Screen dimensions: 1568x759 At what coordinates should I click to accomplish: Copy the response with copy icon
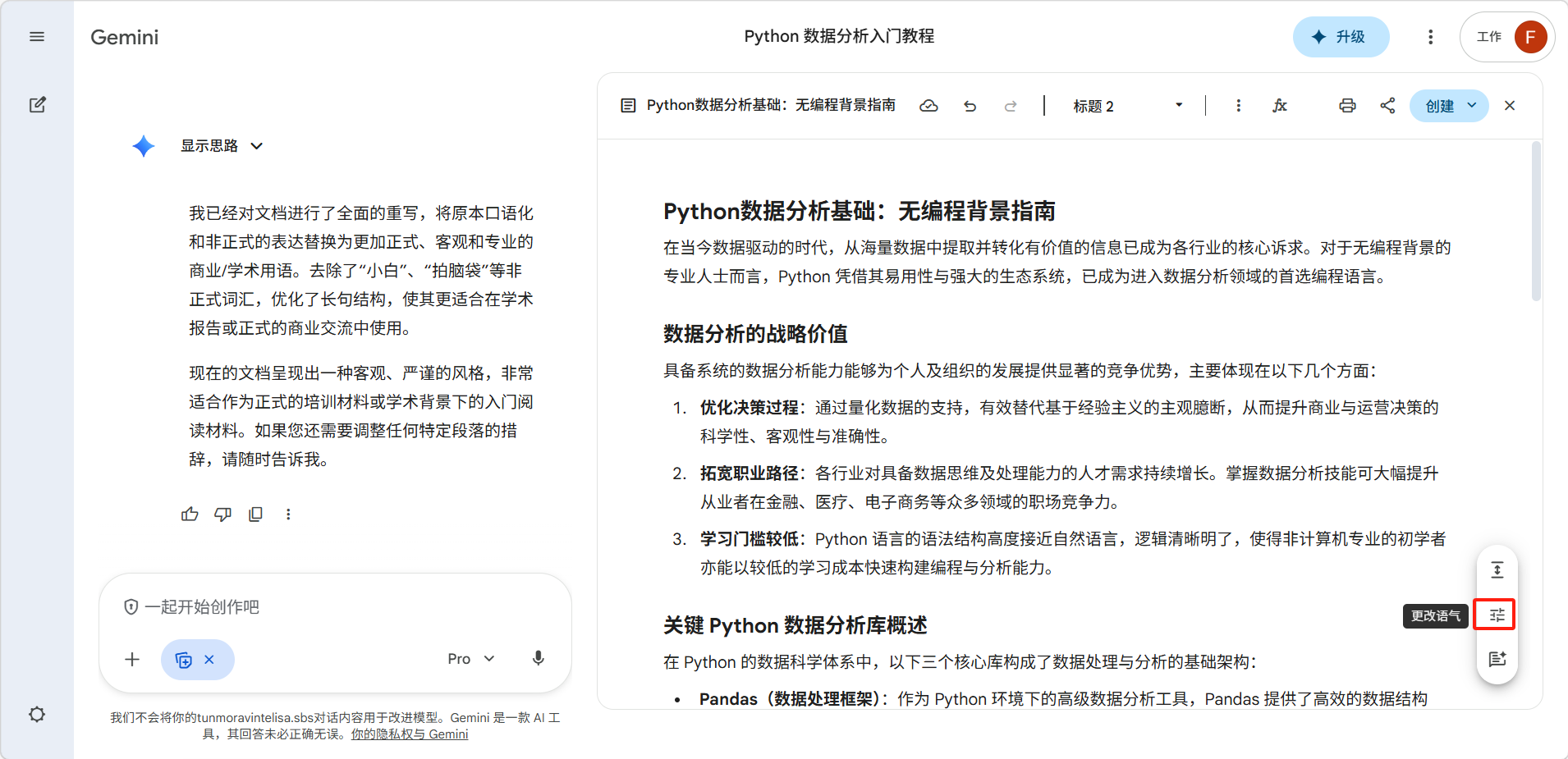pos(255,514)
